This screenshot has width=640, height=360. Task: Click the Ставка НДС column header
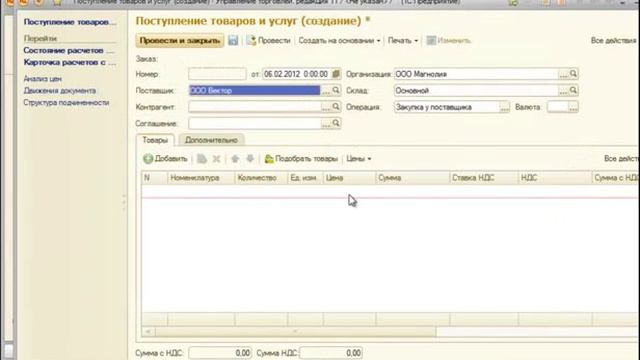coord(484,178)
